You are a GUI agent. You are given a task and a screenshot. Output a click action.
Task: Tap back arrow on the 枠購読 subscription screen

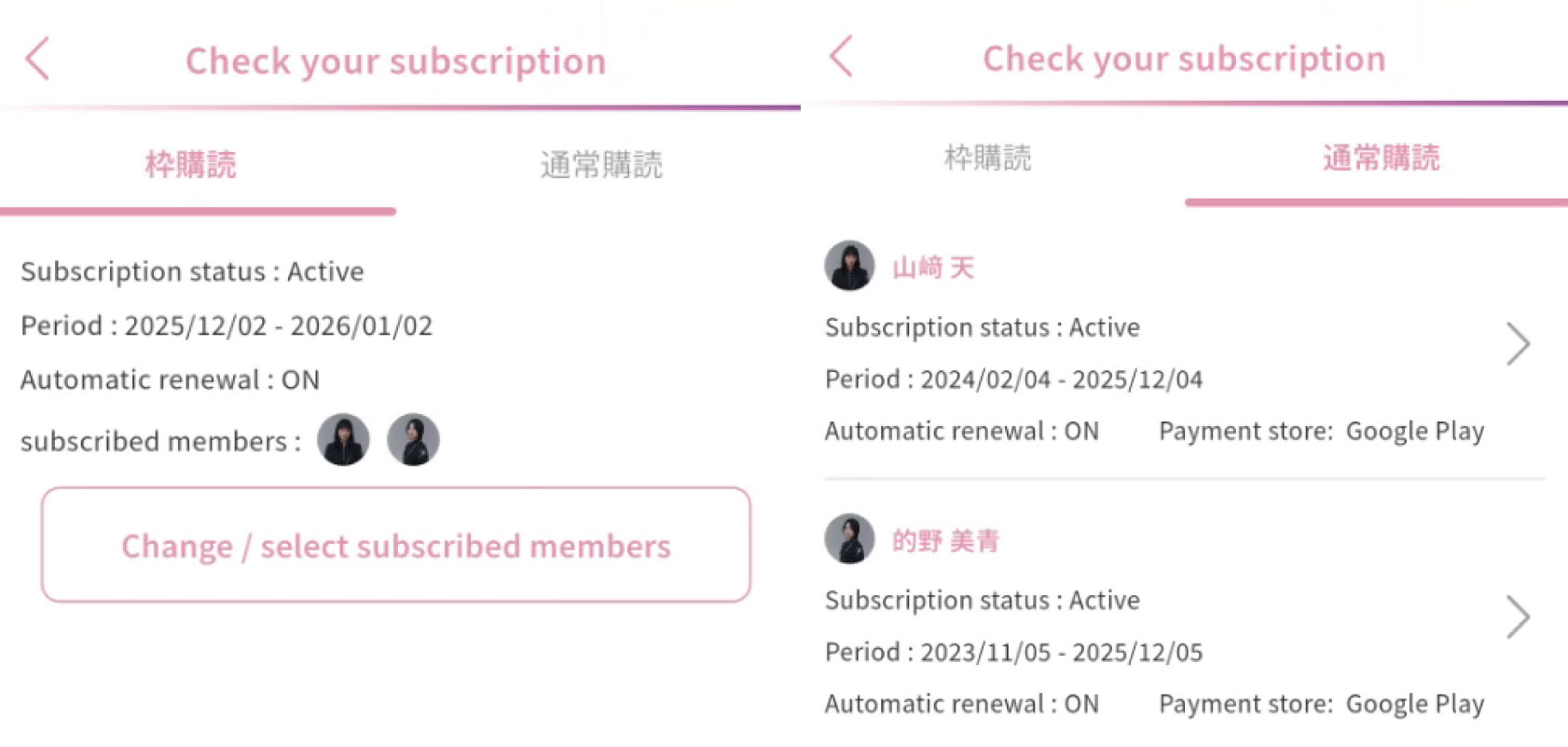[37, 60]
